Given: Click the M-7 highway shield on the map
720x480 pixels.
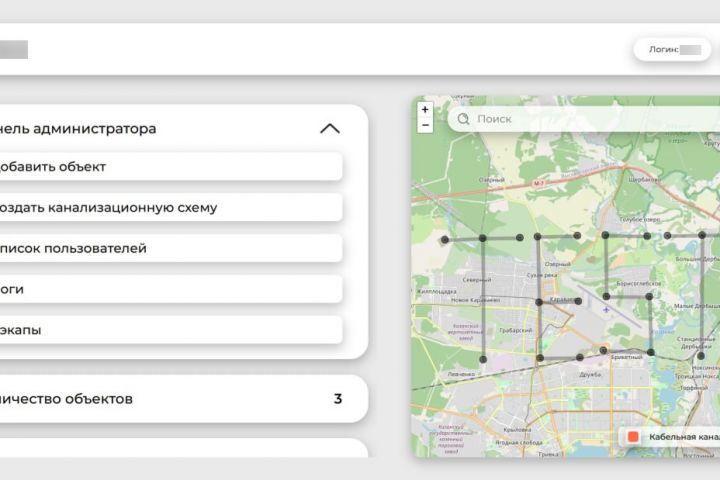Looking at the screenshot, I should [x=539, y=184].
